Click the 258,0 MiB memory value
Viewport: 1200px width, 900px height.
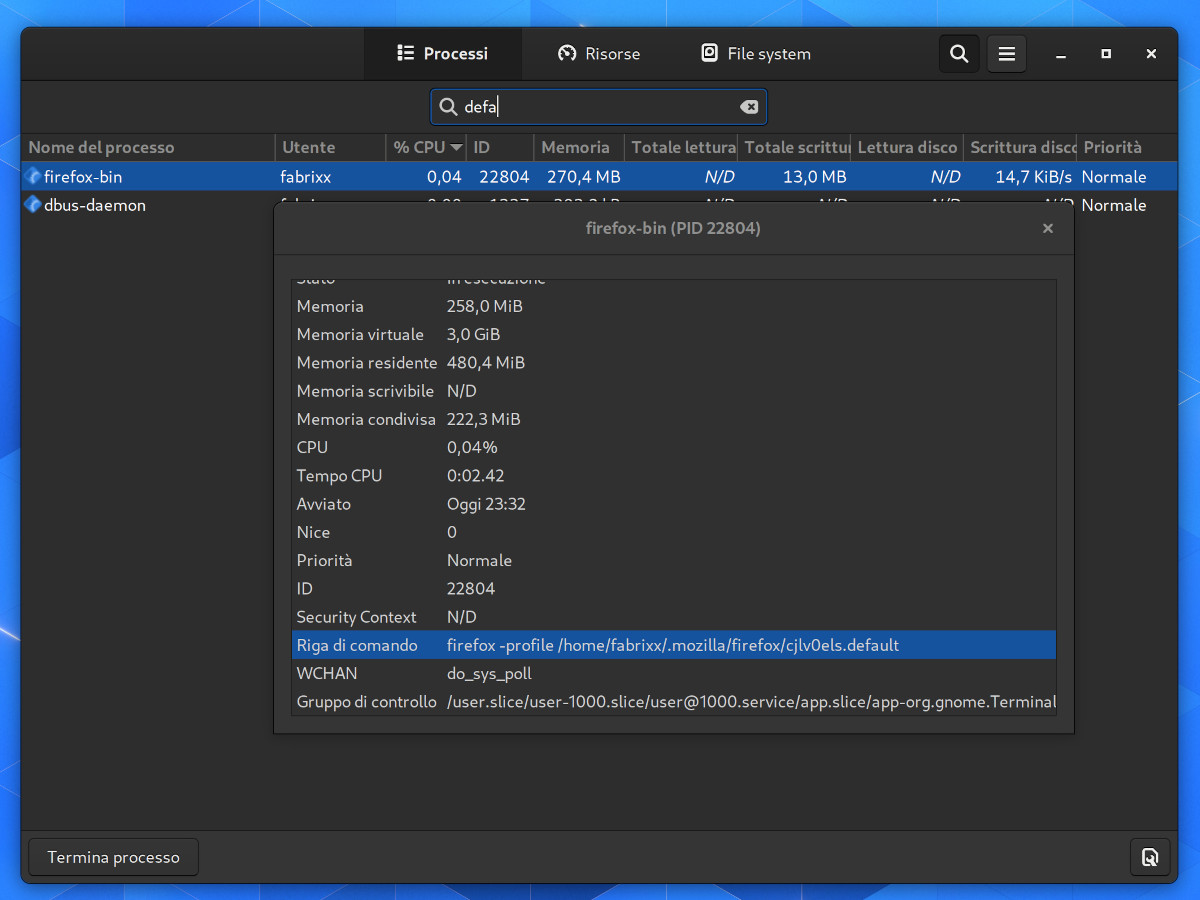click(x=485, y=306)
